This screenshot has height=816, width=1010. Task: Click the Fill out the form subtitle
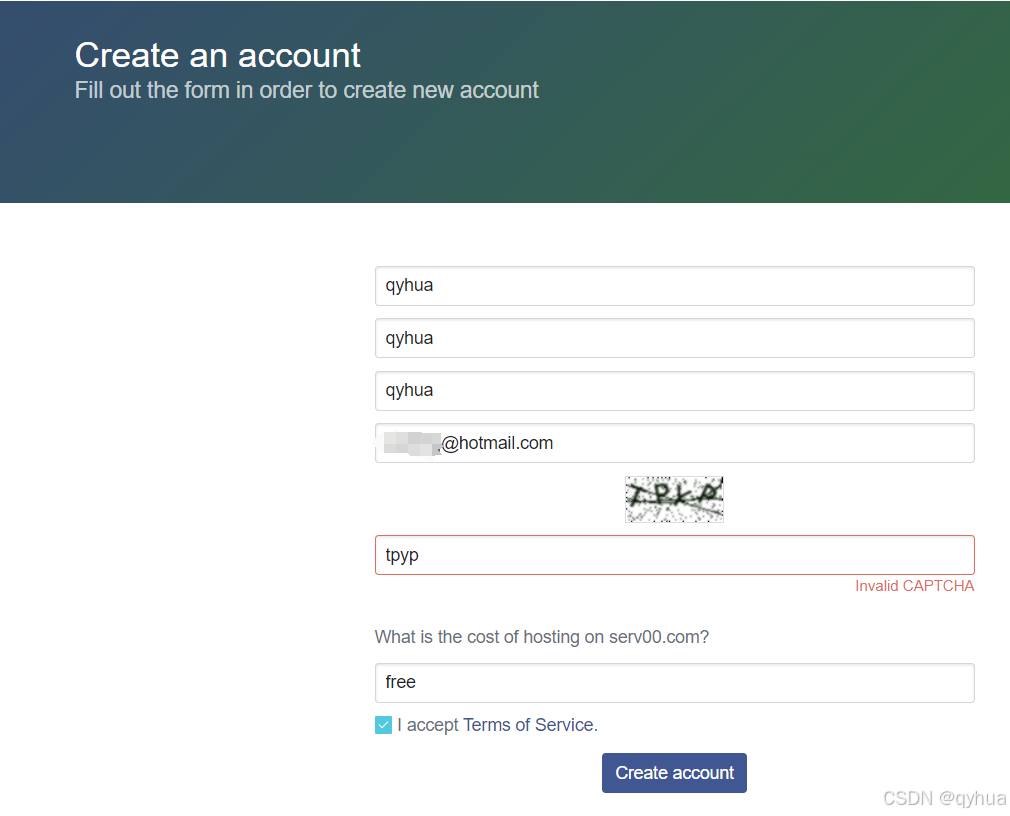[306, 90]
